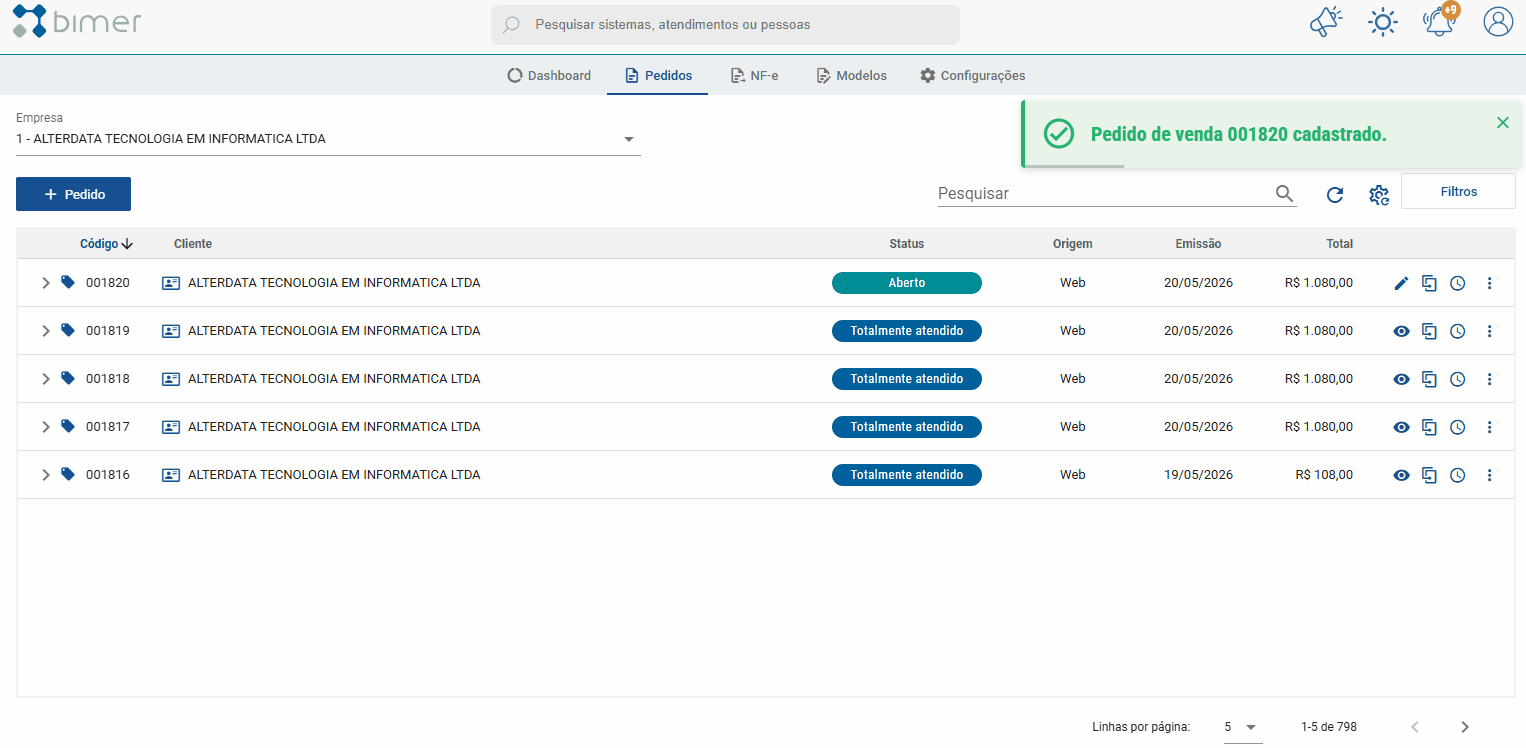Image resolution: width=1526 pixels, height=748 pixels.
Task: Open more options for order 001816
Action: 1489,476
